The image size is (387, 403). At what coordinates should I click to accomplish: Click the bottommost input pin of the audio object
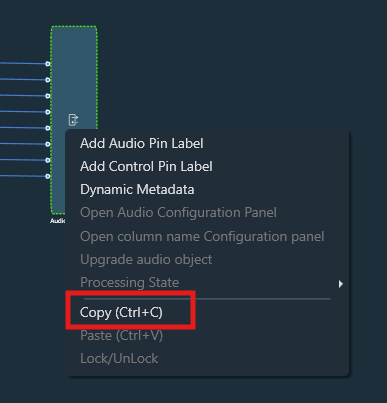tap(48, 176)
